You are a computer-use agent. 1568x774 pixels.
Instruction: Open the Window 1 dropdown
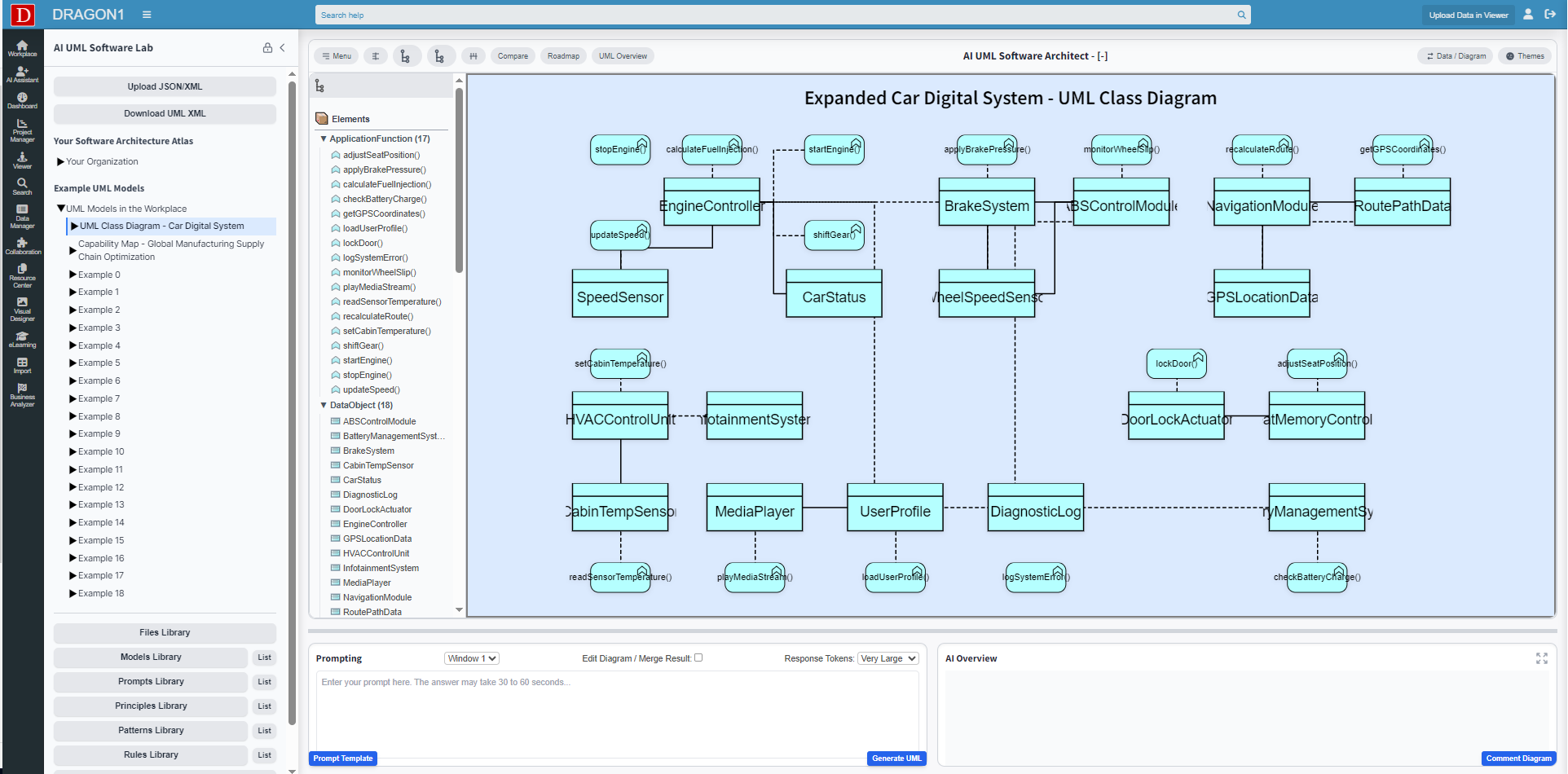pyautogui.click(x=471, y=658)
